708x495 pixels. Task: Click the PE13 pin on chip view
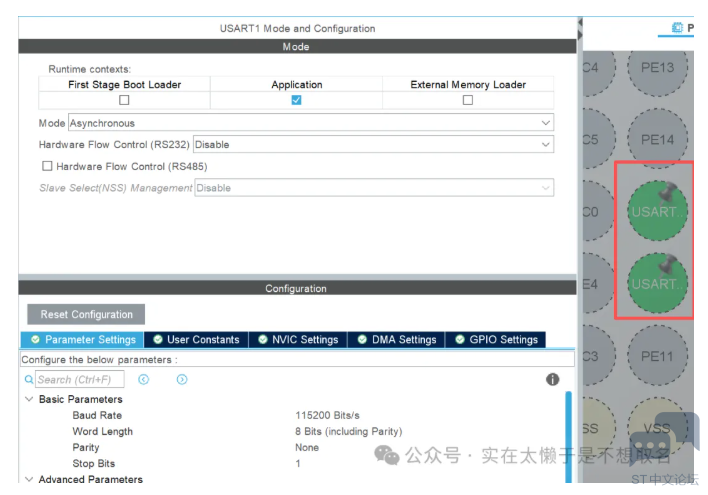(657, 68)
